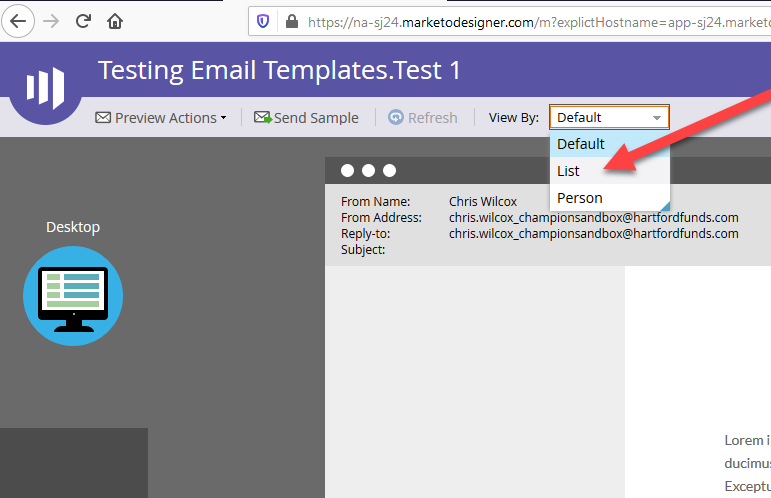Click the first white dot on preview window
This screenshot has height=498, width=771.
coord(347,170)
